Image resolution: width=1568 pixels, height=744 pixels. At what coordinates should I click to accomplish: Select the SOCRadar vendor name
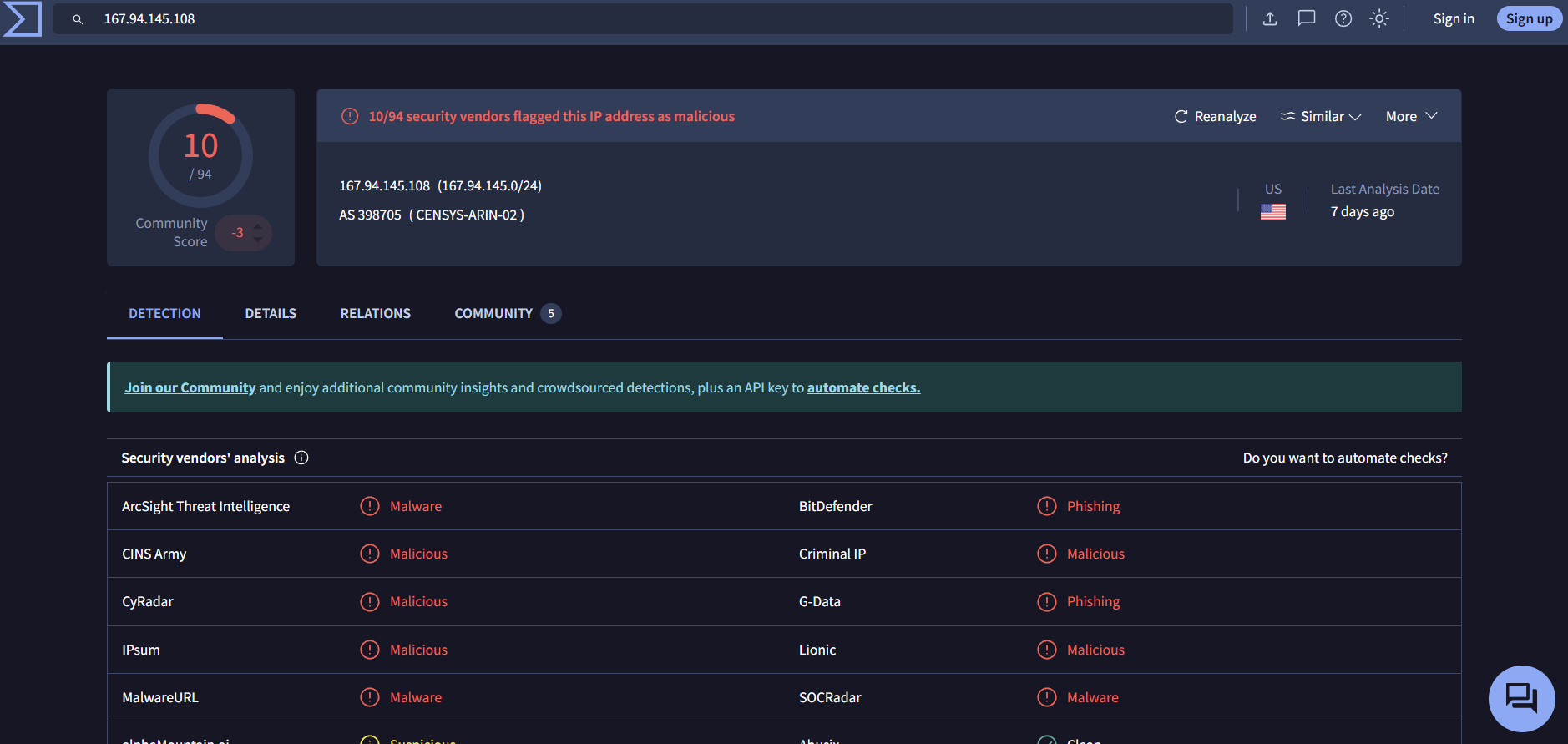coord(830,697)
